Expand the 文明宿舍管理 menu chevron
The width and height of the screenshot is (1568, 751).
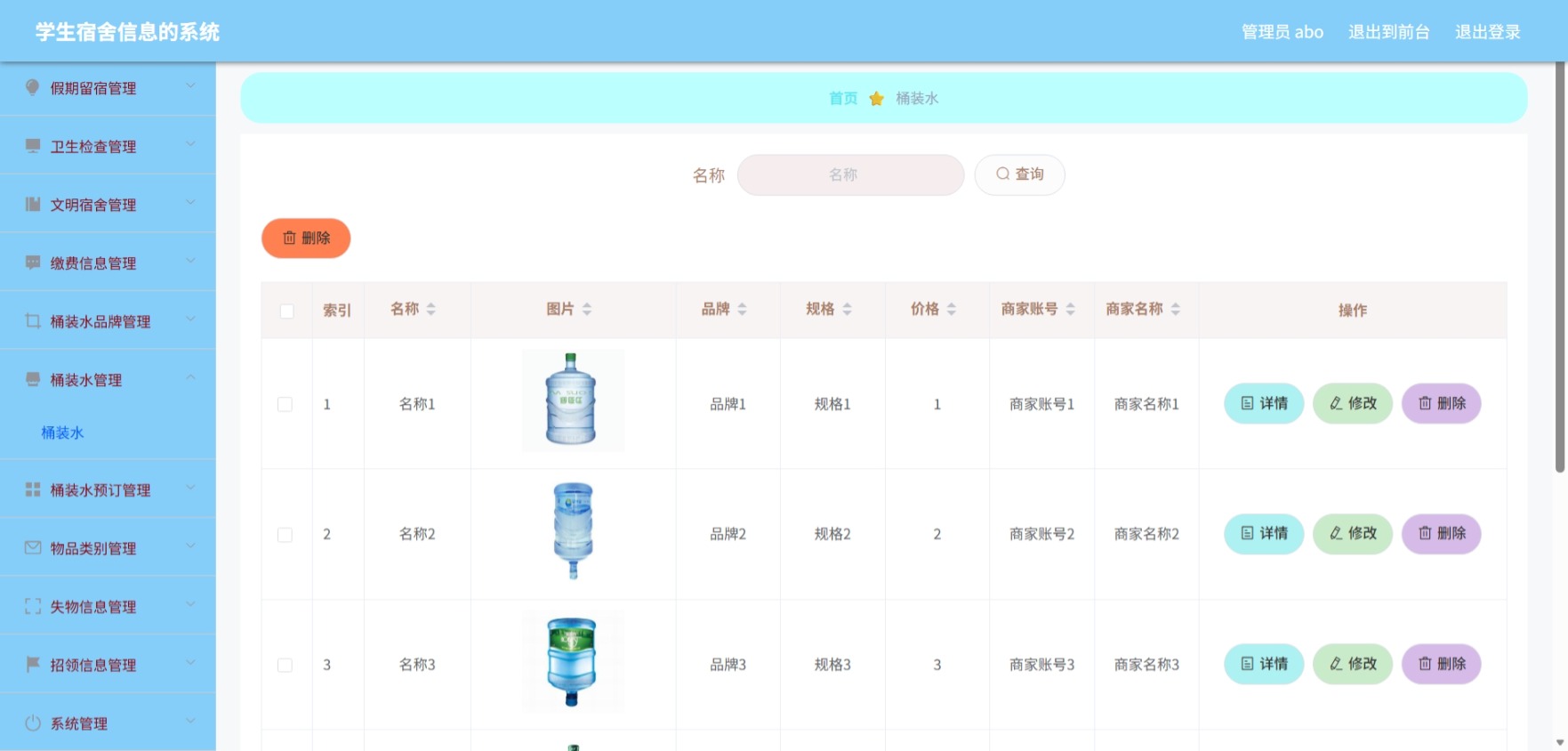190,203
